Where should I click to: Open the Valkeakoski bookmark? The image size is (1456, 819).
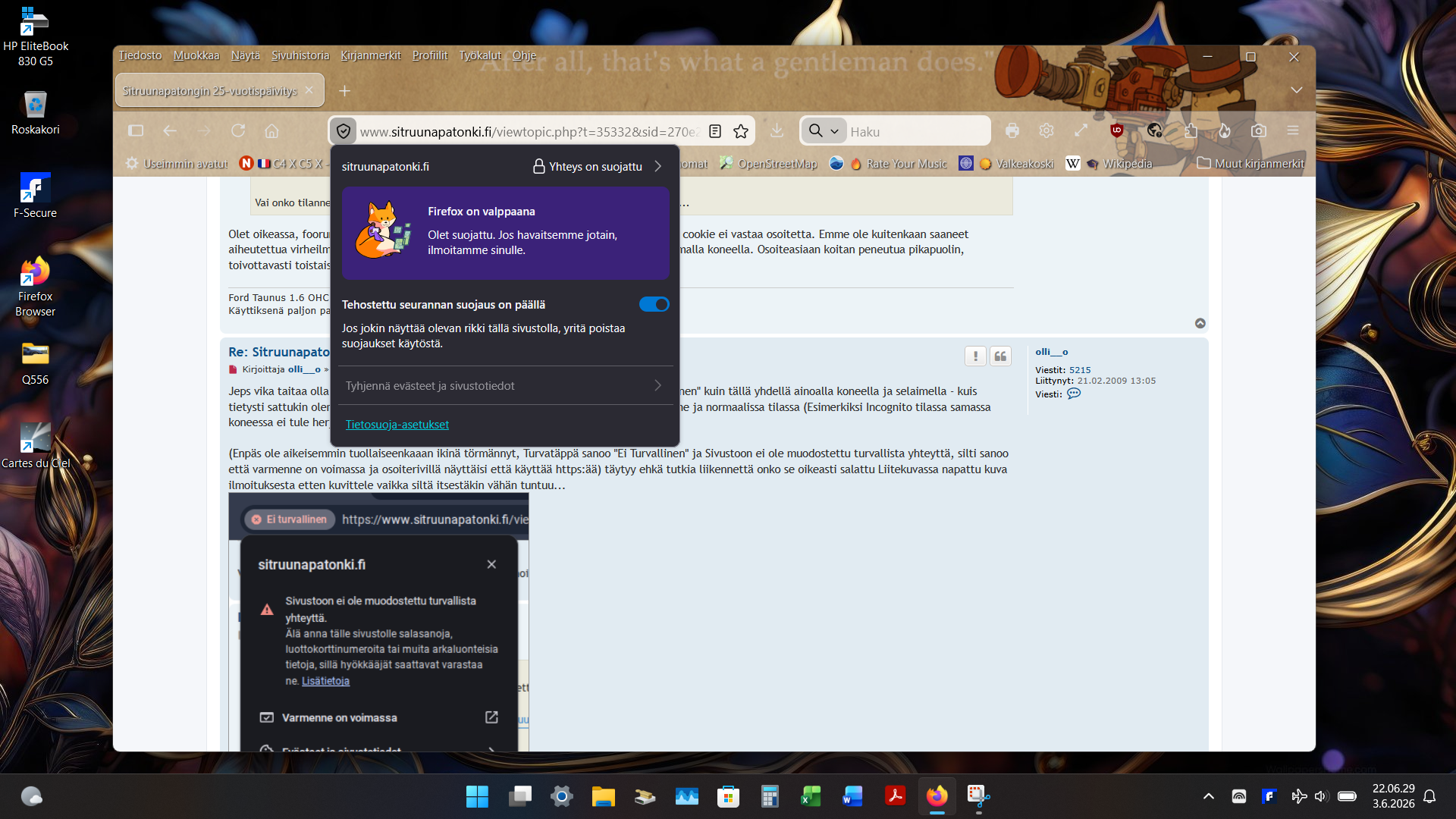pos(1016,163)
